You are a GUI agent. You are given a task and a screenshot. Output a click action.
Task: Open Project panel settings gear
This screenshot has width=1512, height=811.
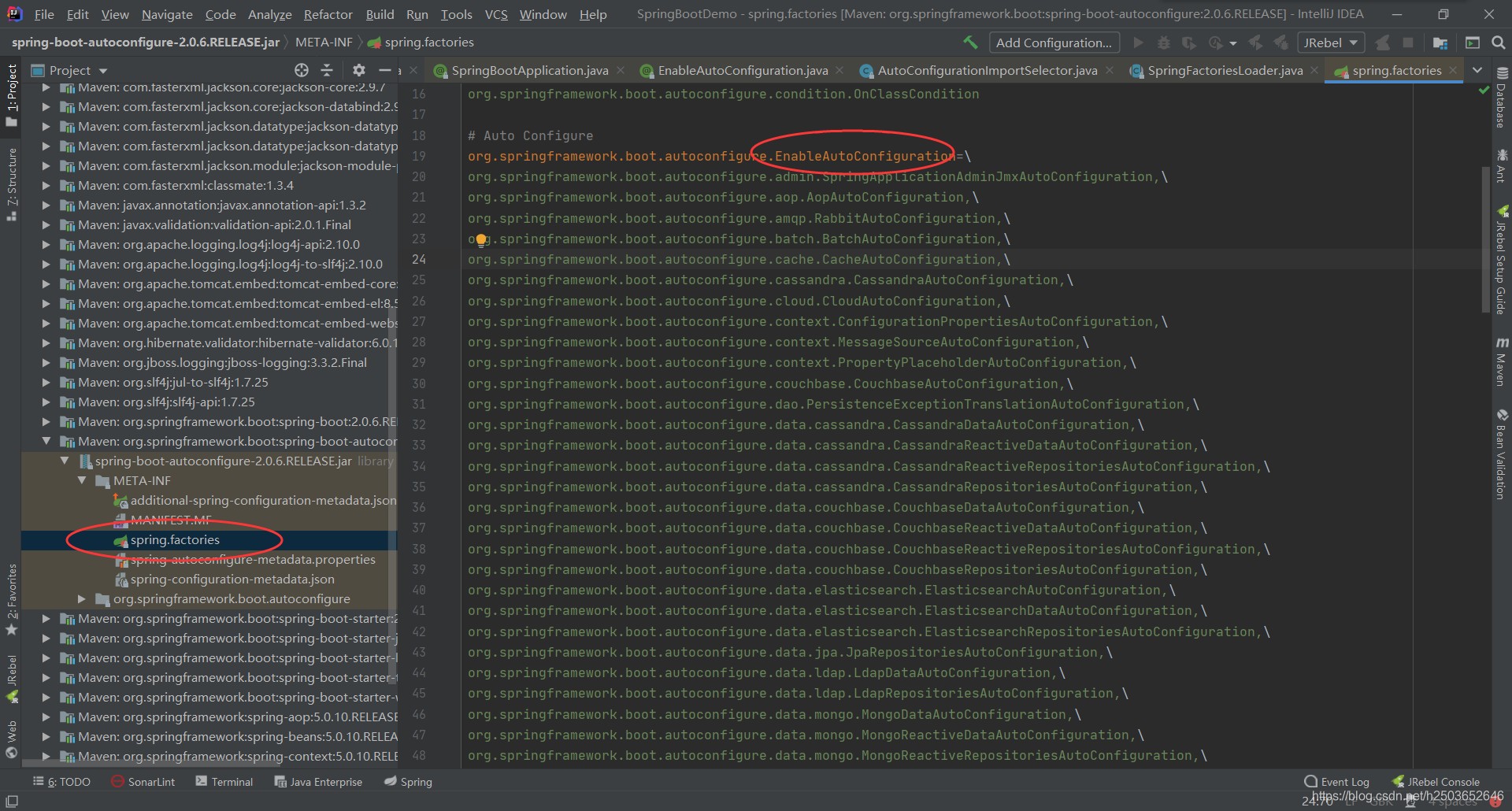(359, 70)
